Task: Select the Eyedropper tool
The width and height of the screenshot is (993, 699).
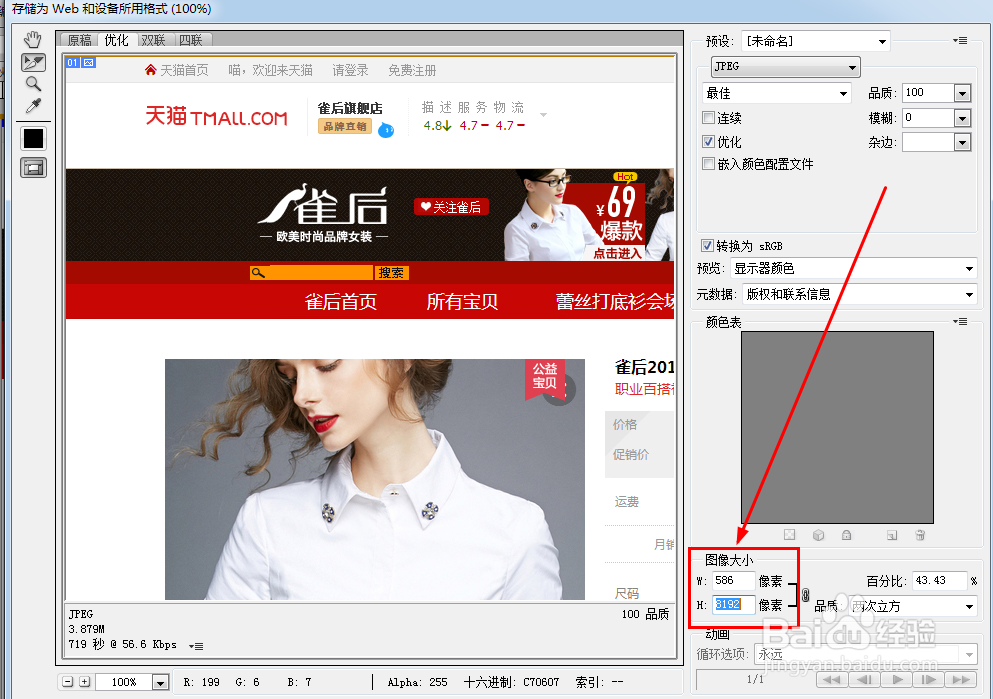Action: pos(33,105)
